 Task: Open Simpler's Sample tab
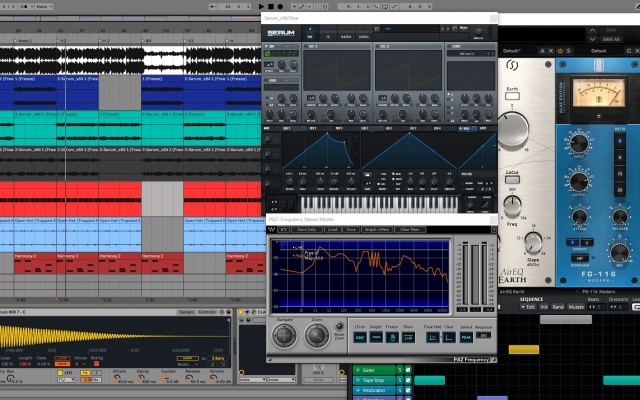click(x=187, y=312)
